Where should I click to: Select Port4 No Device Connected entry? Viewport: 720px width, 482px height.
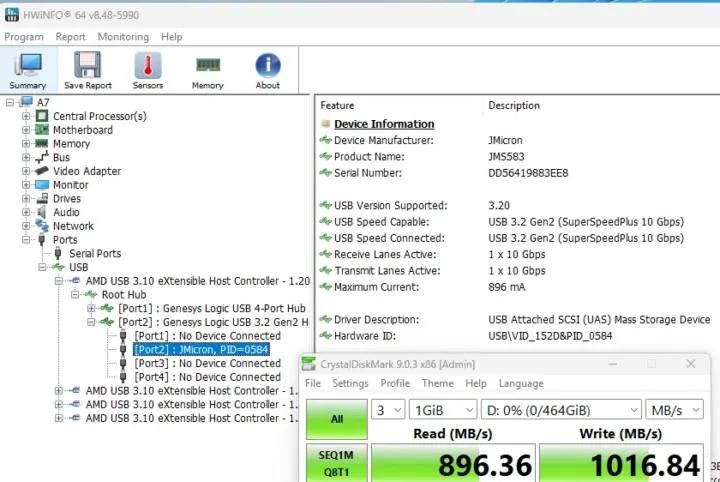pos(208,377)
